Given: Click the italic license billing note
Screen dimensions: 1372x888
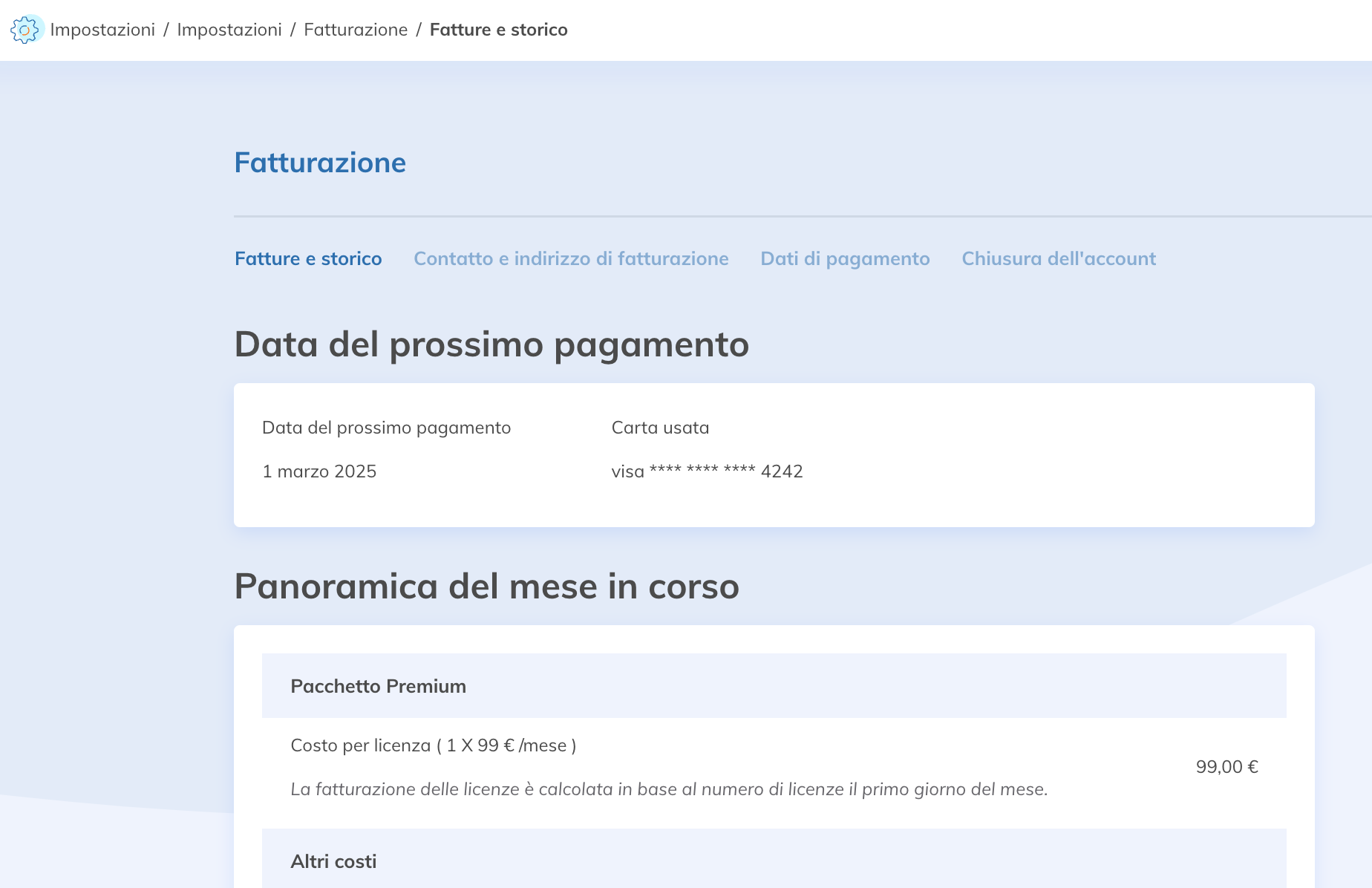Looking at the screenshot, I should [669, 789].
